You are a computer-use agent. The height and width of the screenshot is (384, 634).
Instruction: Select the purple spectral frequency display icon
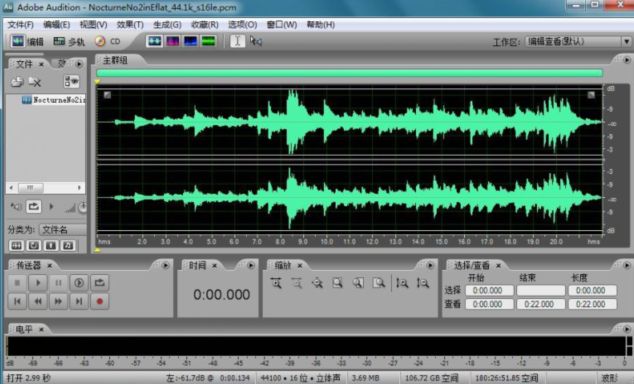[173, 41]
